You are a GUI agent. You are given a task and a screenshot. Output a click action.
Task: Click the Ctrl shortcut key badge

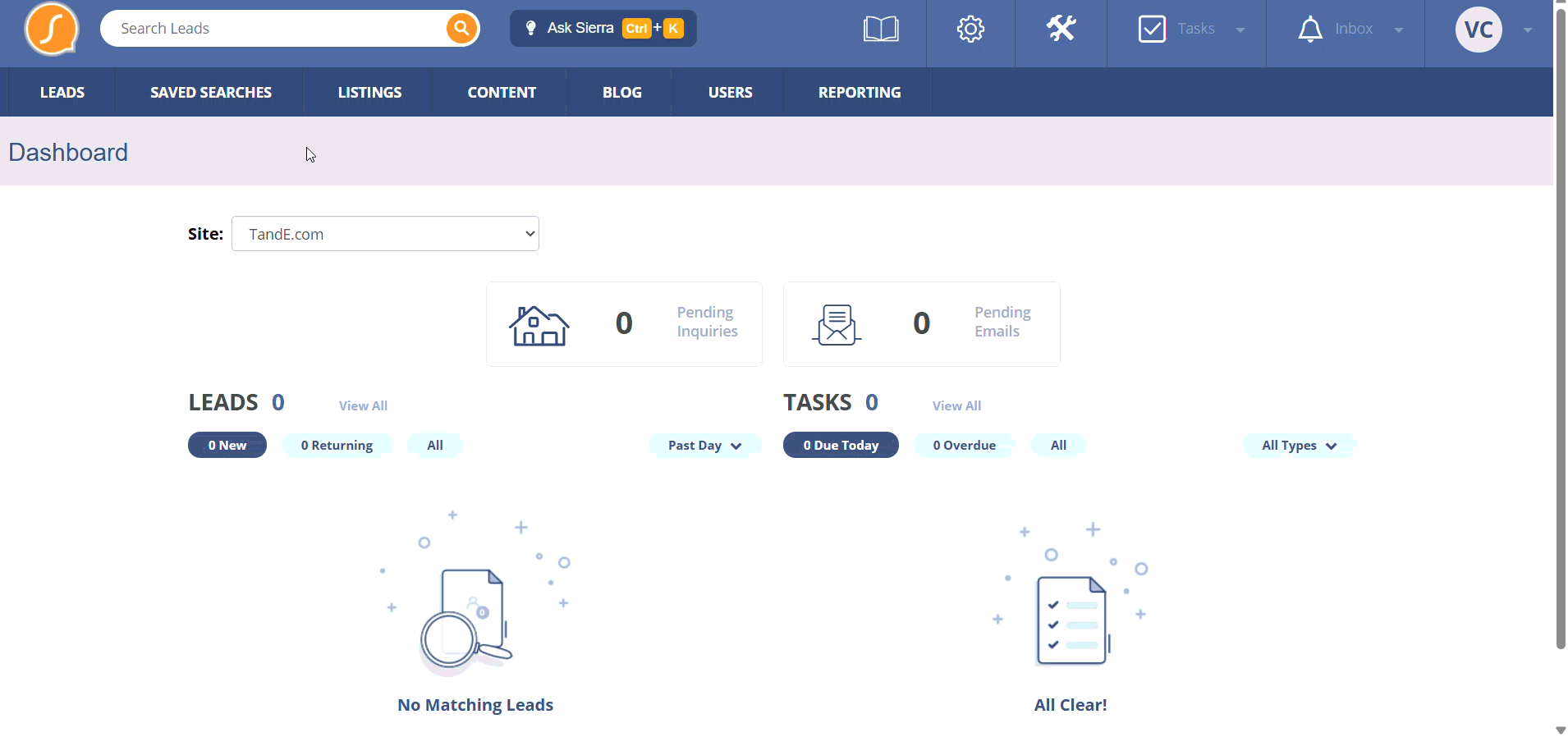point(637,29)
